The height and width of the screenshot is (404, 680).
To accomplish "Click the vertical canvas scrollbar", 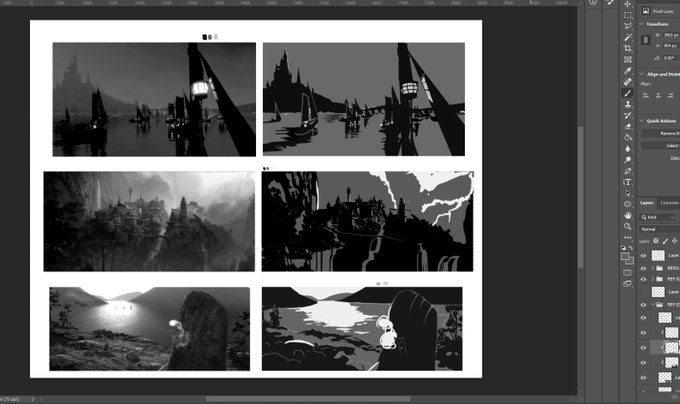I will click(x=581, y=197).
